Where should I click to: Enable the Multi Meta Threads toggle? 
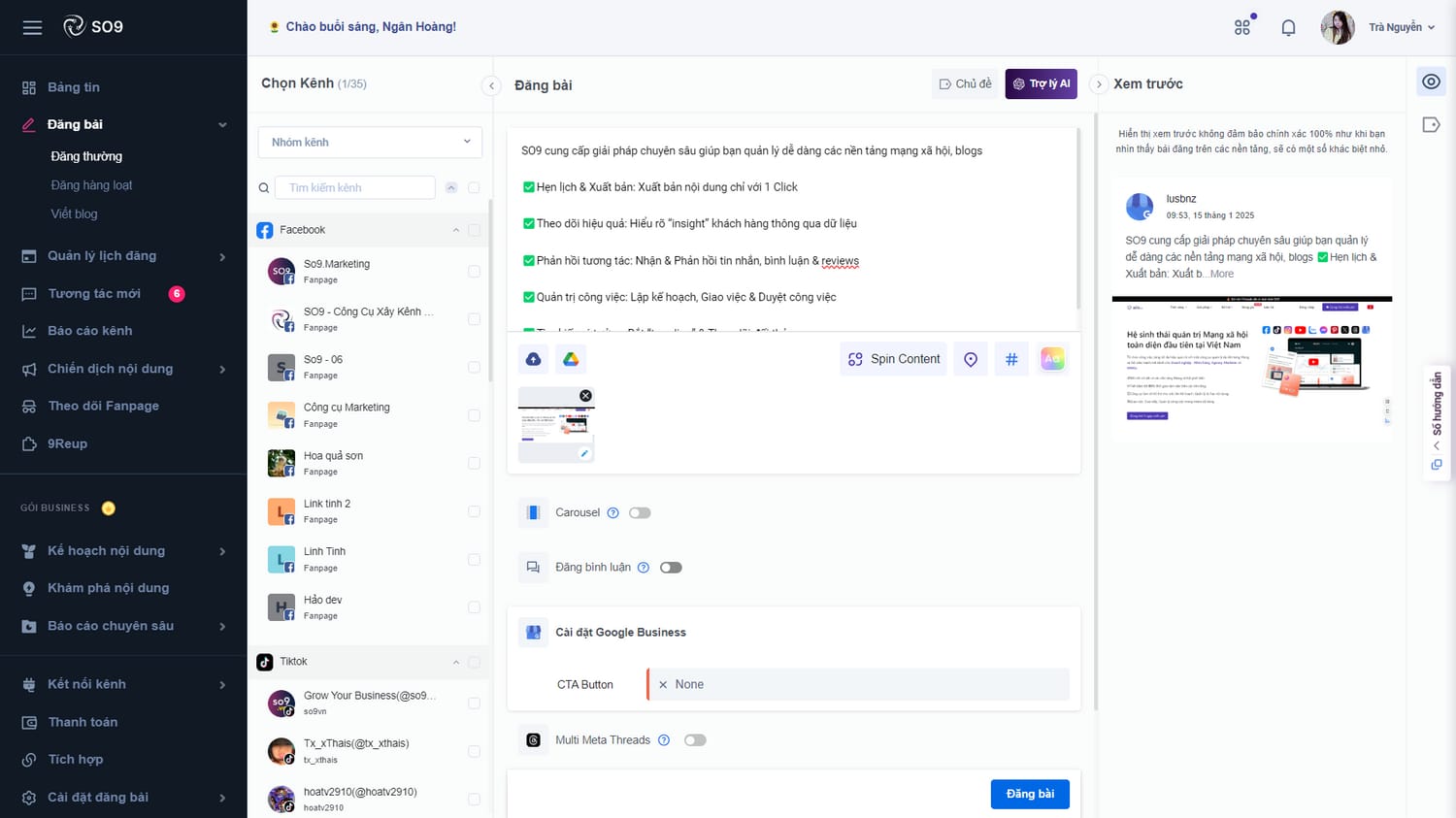695,740
